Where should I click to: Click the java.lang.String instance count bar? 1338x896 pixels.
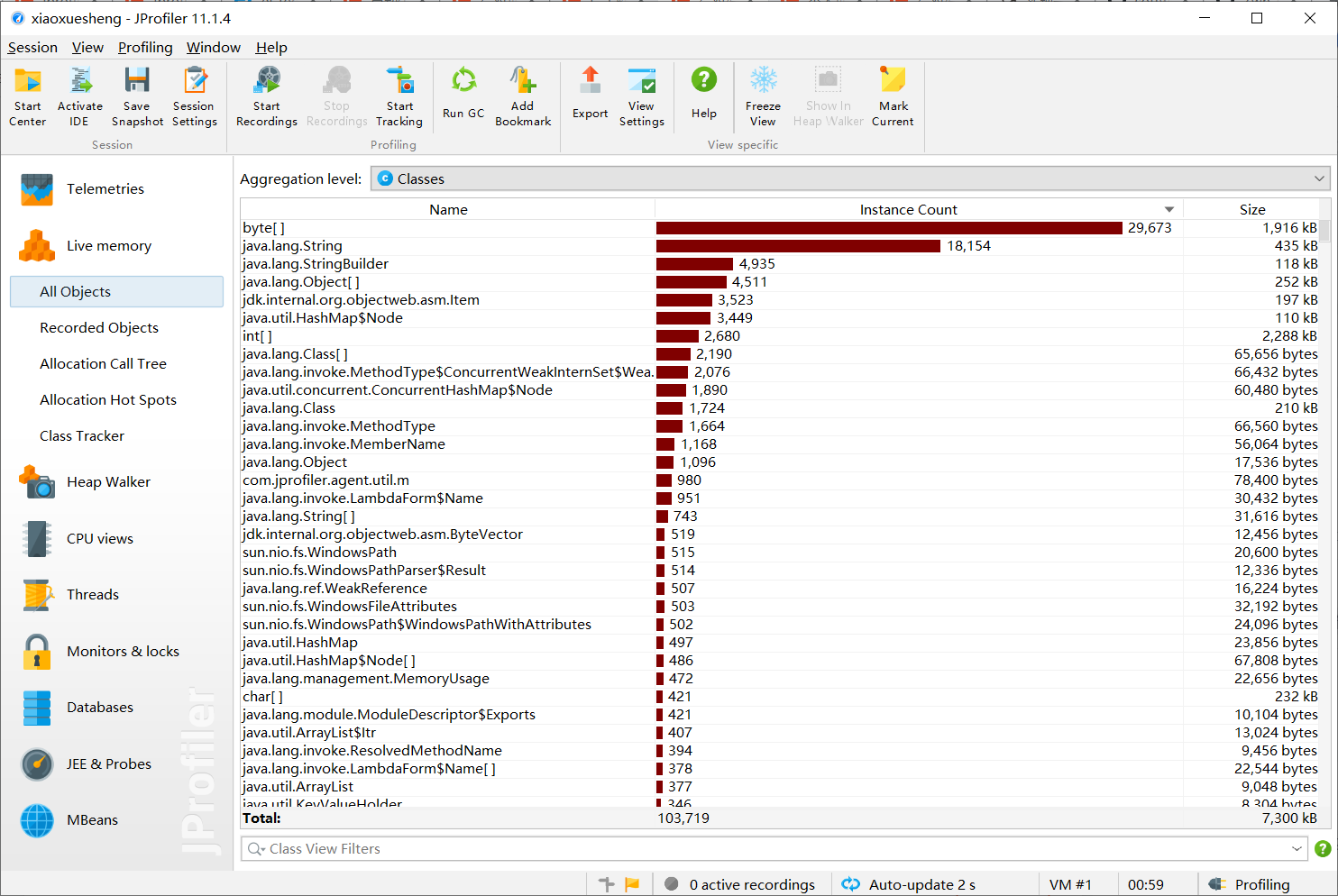coord(798,246)
